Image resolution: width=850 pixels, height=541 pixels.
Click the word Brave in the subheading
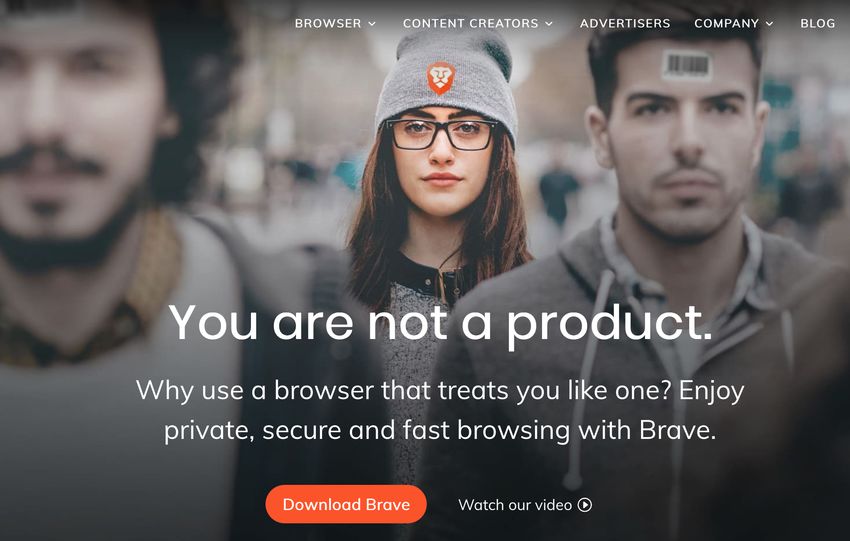tap(677, 430)
